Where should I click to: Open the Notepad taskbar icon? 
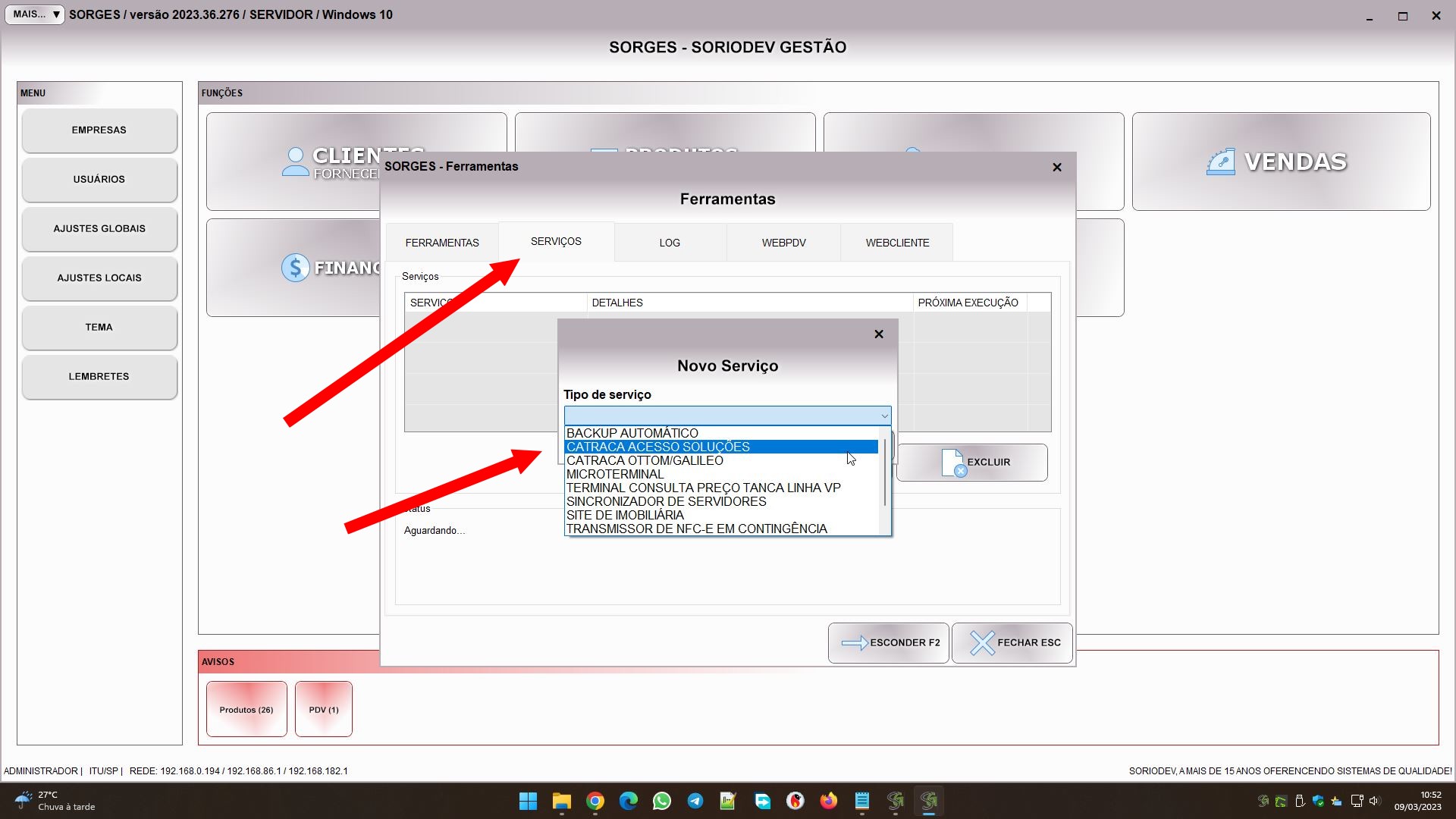[861, 801]
